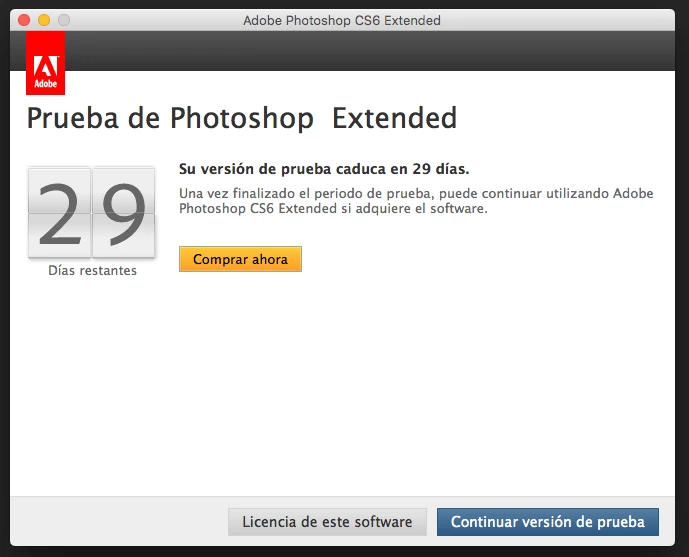Screen dimensions: 689x557
Task: Continue with Continuar versión de prueba button
Action: [x=548, y=522]
